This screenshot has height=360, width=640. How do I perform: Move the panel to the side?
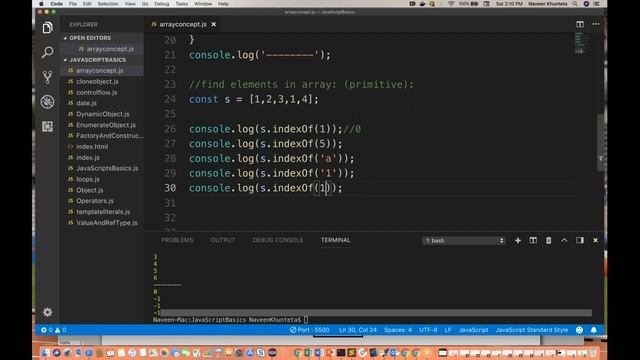(x=580, y=240)
